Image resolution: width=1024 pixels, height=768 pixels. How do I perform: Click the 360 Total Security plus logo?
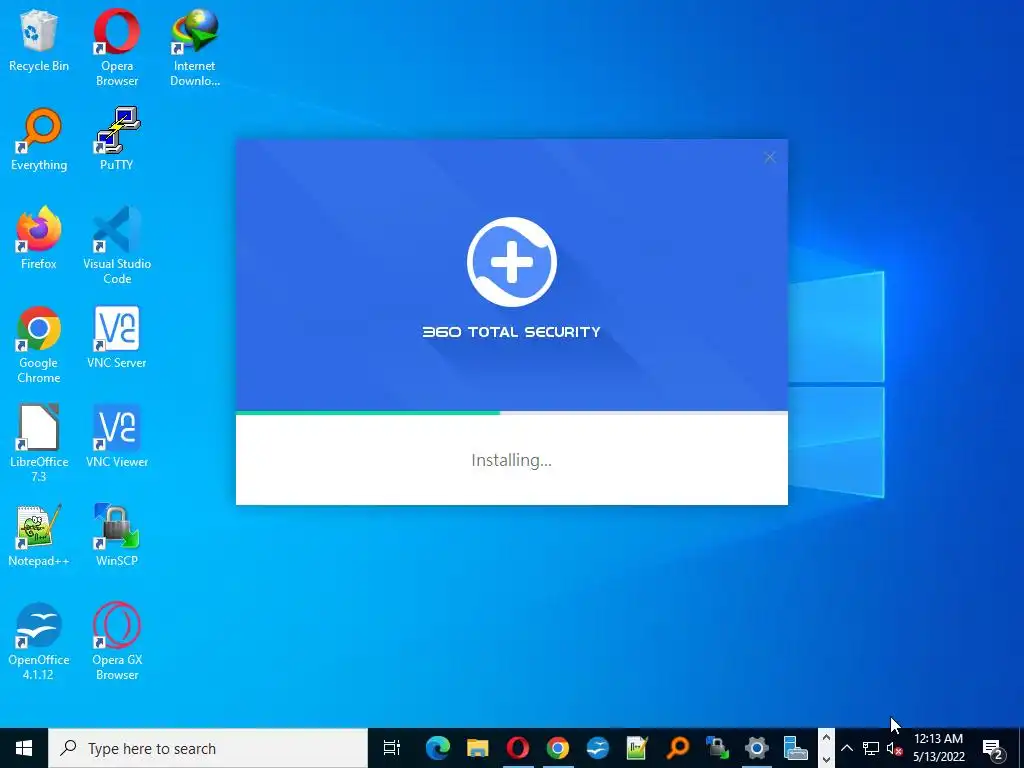pos(512,262)
